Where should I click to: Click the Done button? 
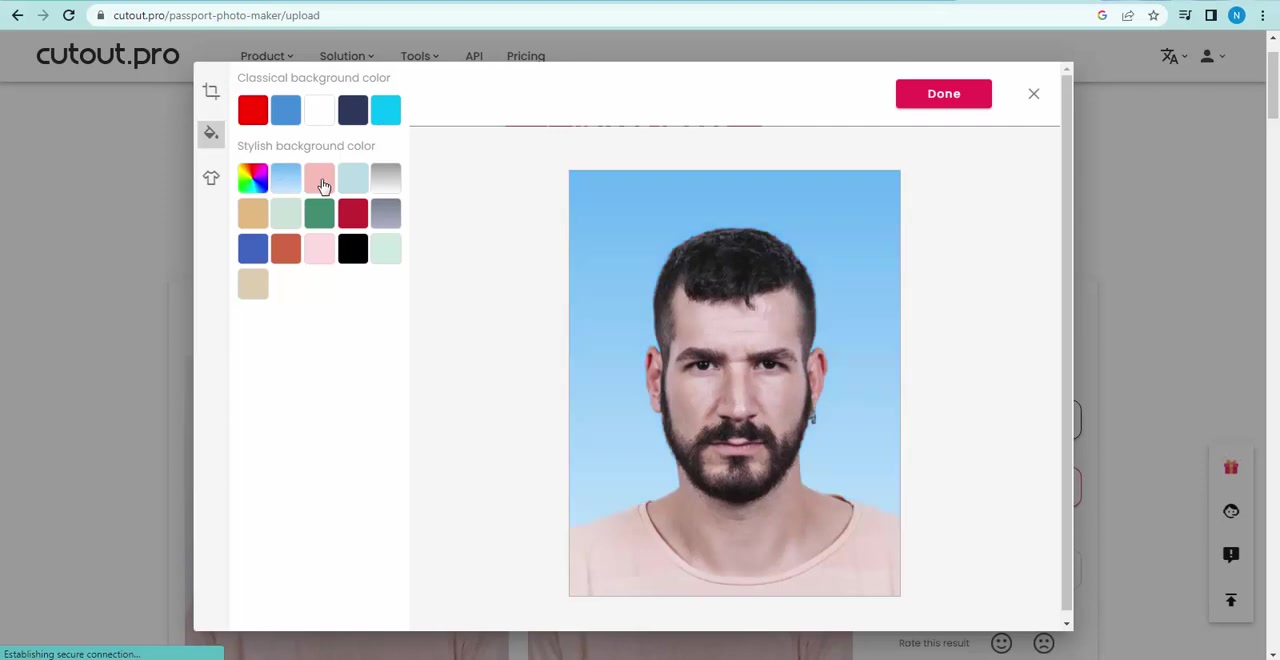943,93
